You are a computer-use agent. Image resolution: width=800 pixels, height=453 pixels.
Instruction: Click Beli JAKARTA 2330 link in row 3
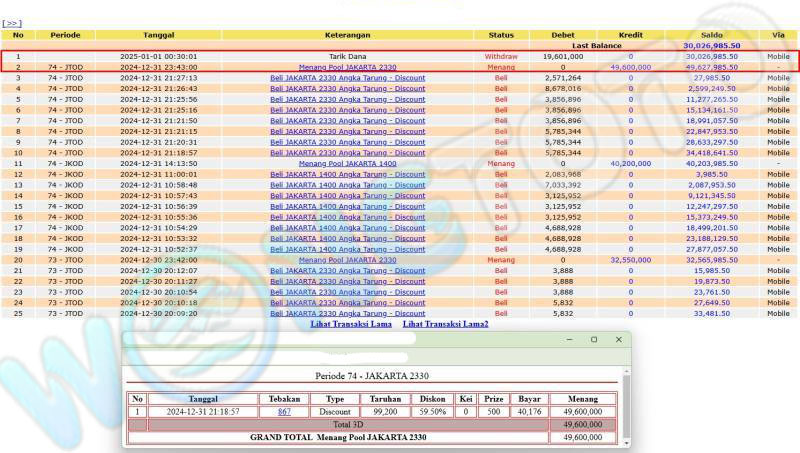pyautogui.click(x=347, y=78)
